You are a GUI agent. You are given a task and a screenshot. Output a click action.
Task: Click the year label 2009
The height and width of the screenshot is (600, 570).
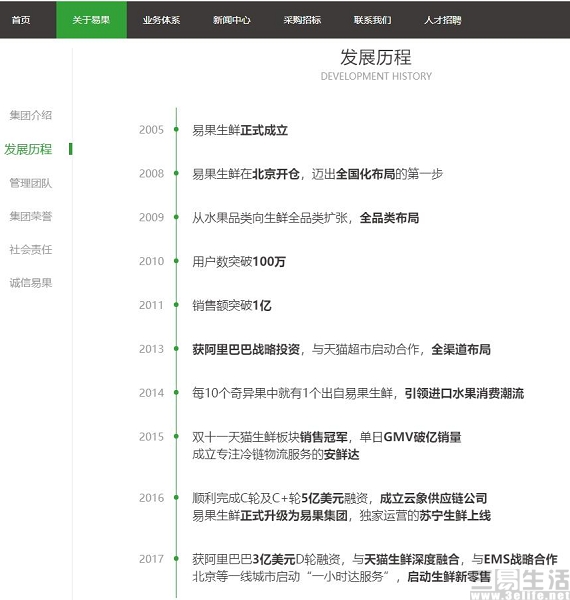pos(151,217)
